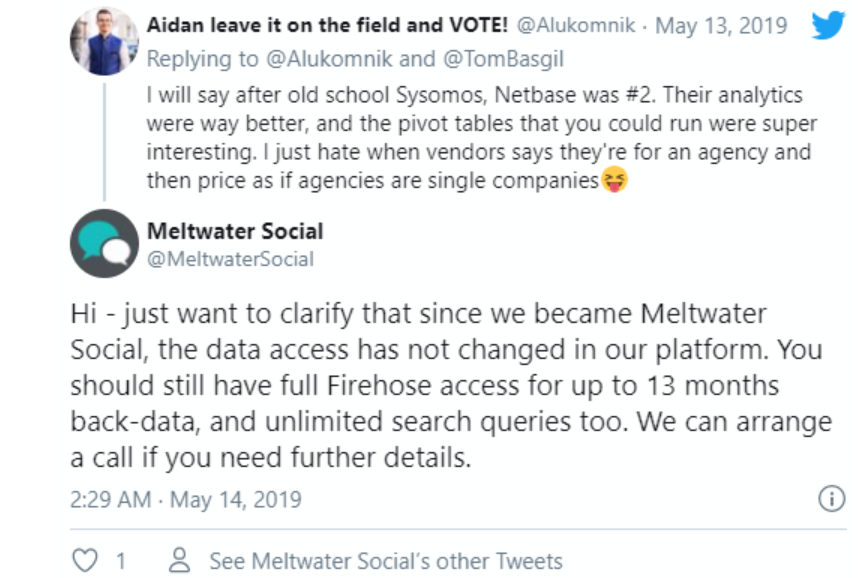Open the May 13, 2019 date link

pyautogui.click(x=721, y=25)
